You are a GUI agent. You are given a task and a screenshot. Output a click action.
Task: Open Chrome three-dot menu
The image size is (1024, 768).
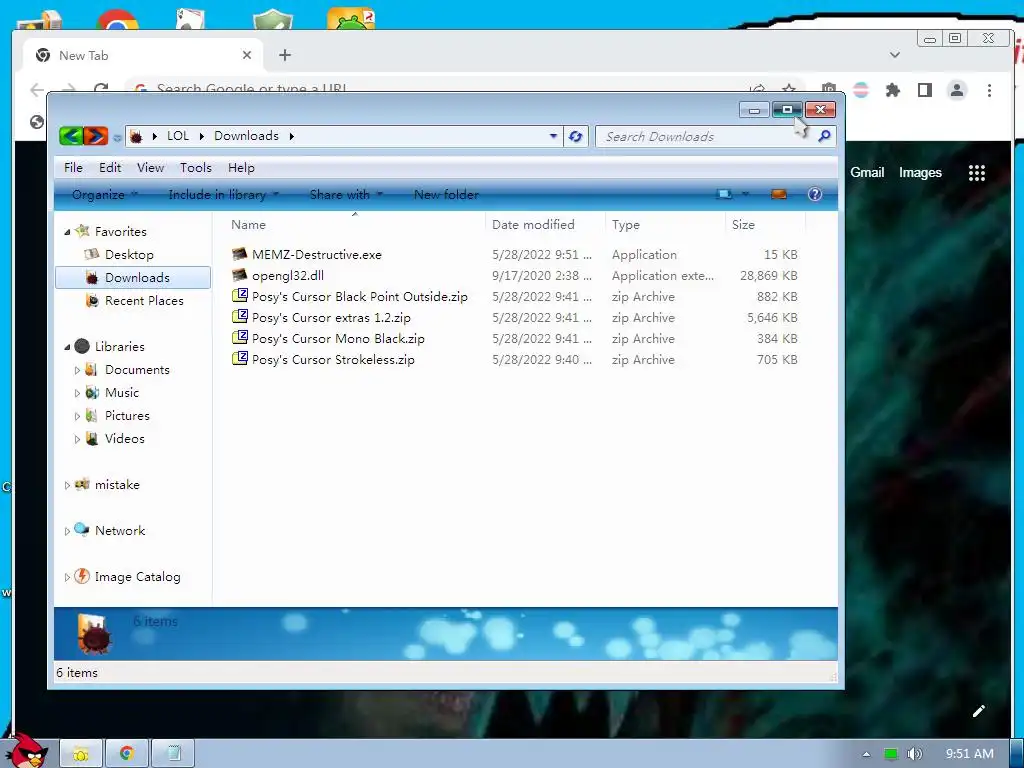coord(989,90)
